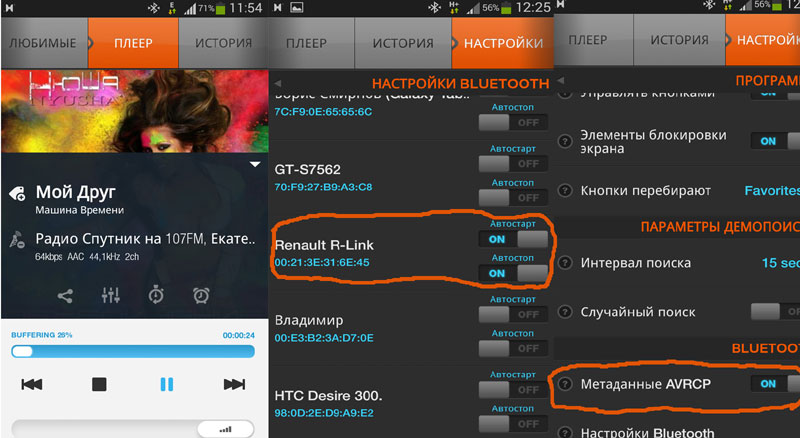Open help icon for Кнопки перебирают
This screenshot has height=438, width=800.
pos(565,190)
